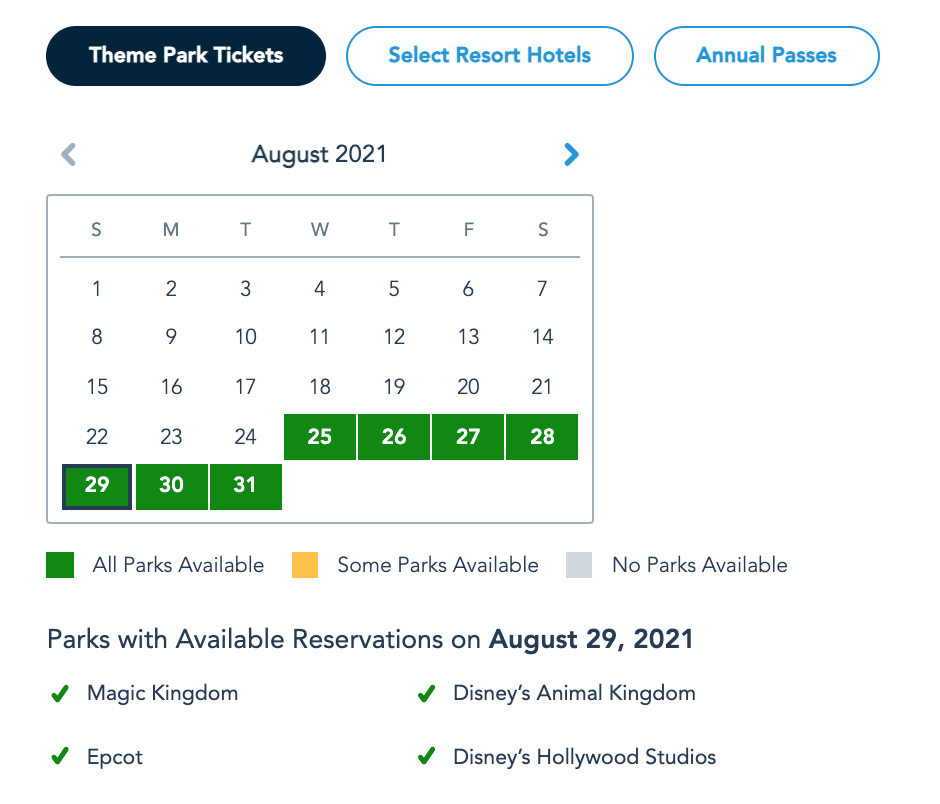Select August 25 on the calendar

pos(320,437)
